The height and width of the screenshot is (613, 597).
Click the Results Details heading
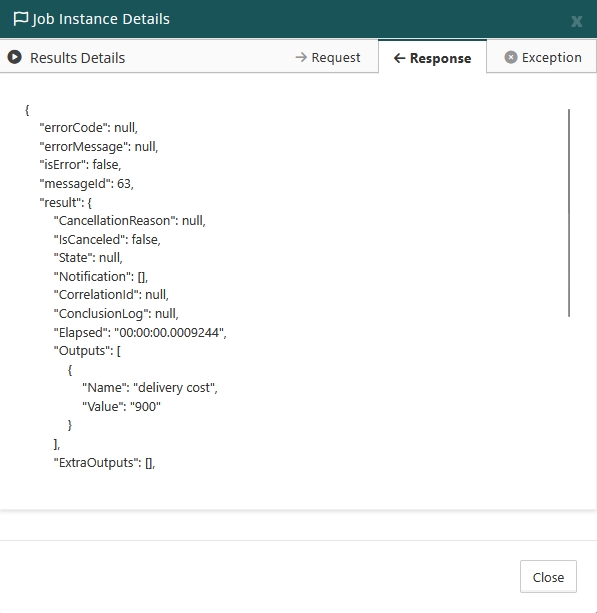pos(77,58)
